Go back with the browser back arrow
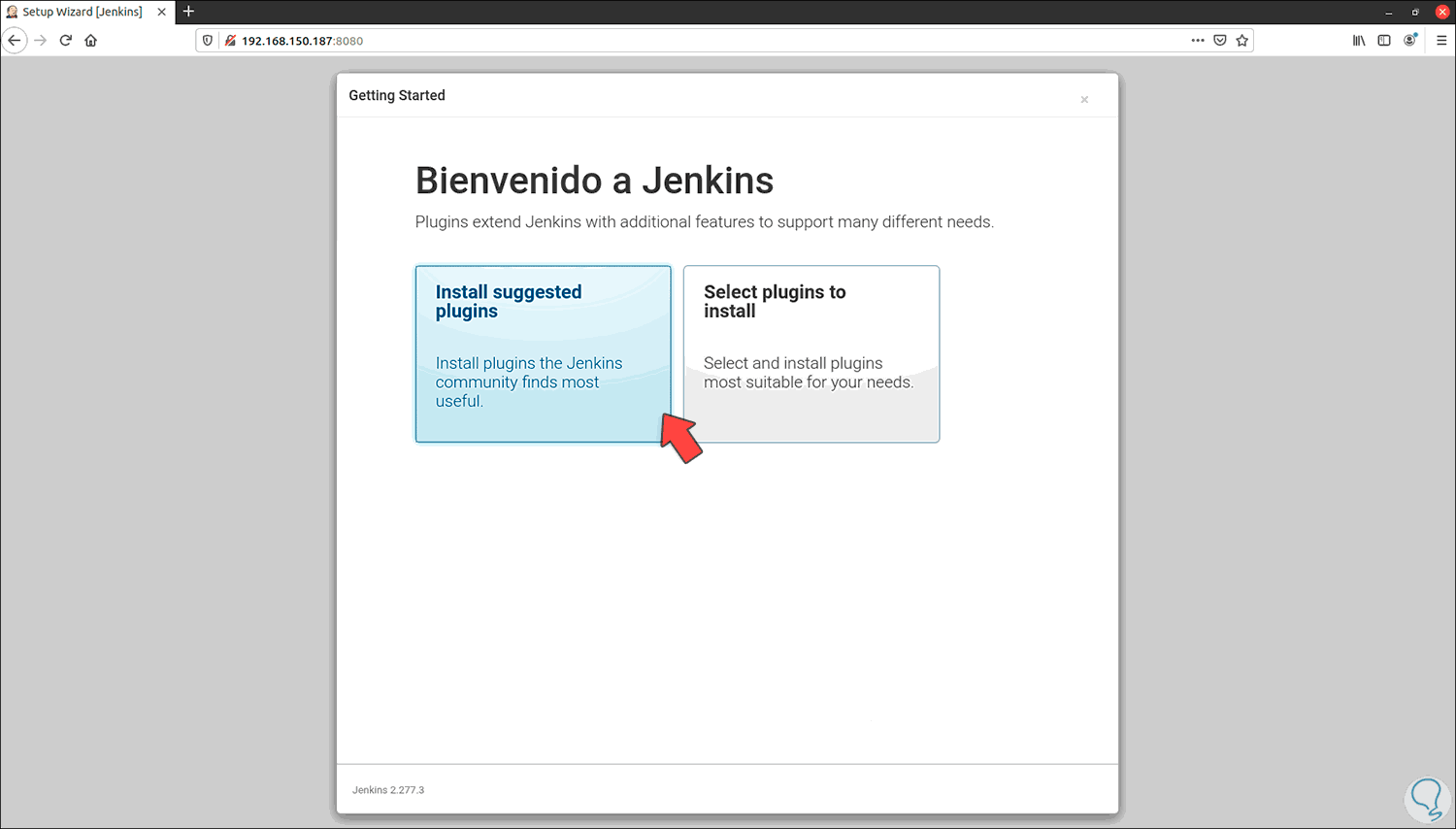The image size is (1456, 829). [15, 41]
